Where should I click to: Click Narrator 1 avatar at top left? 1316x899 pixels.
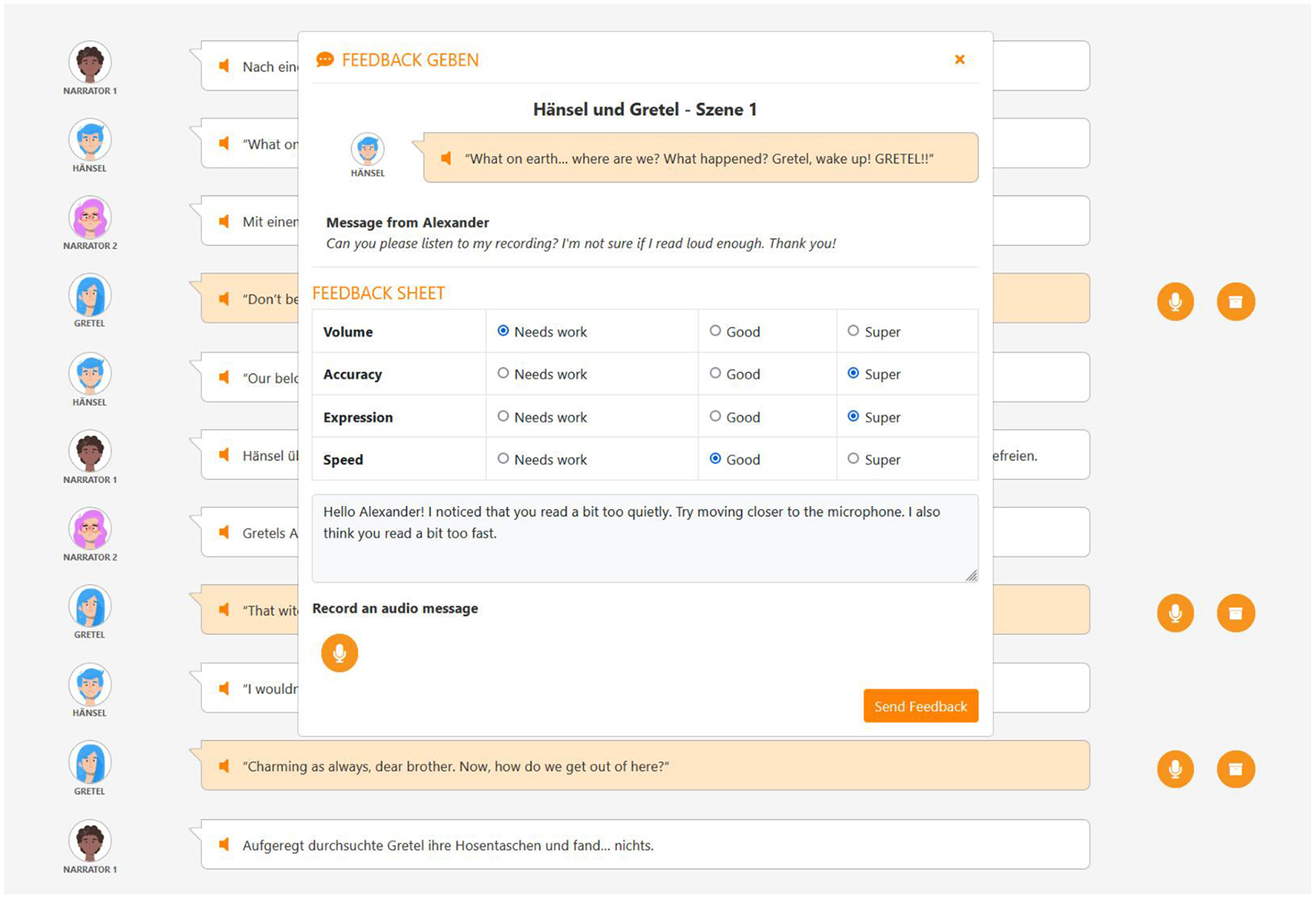90,62
